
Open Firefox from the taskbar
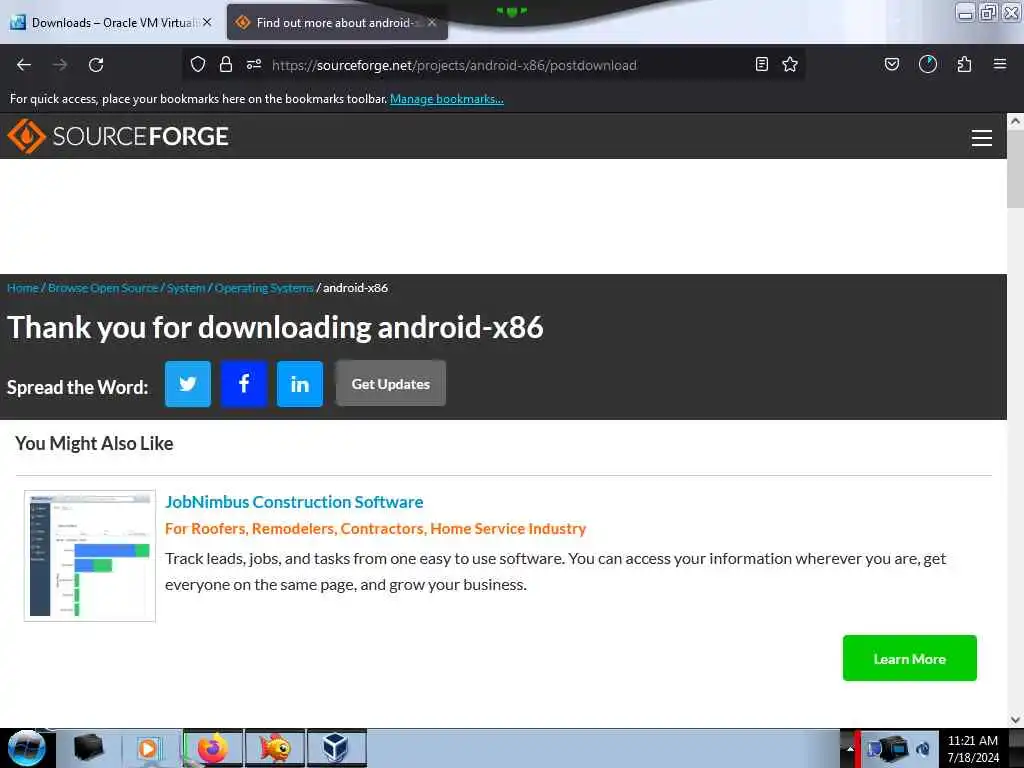(x=213, y=748)
